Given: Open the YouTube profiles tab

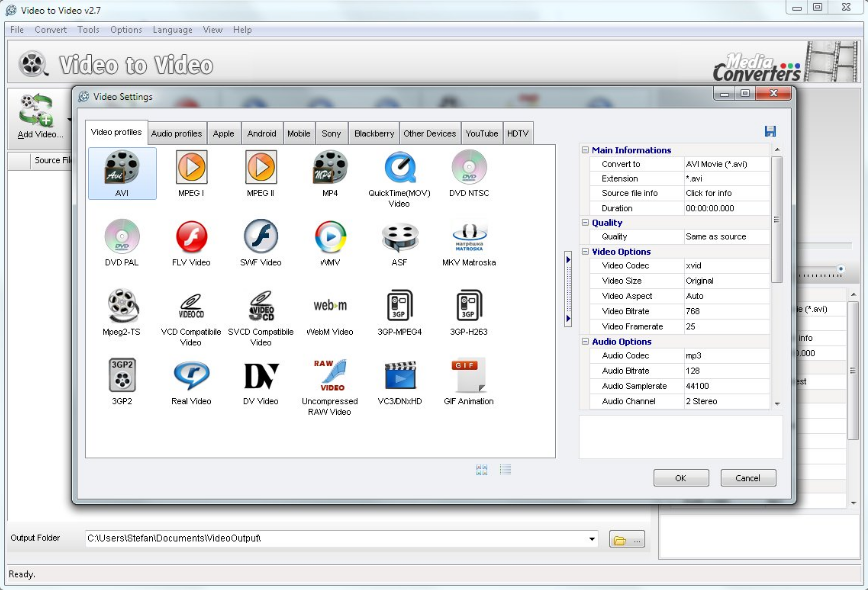Looking at the screenshot, I should pyautogui.click(x=481, y=133).
